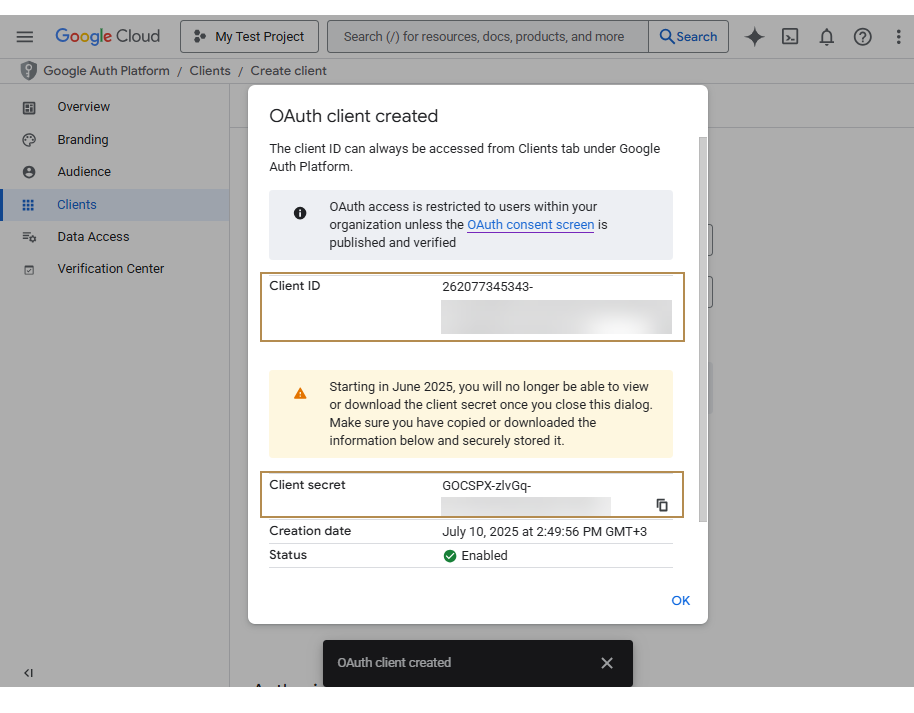Copy the client secret
This screenshot has height=713, width=914.
click(662, 505)
